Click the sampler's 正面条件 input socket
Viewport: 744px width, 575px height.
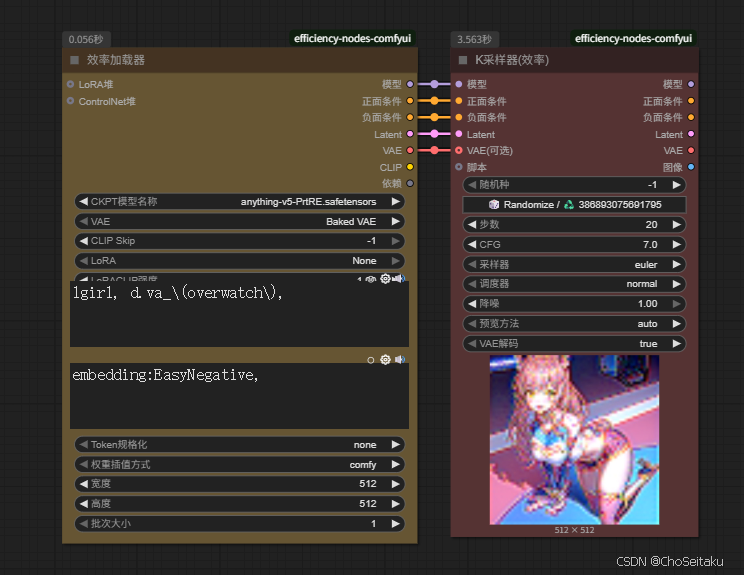459,101
